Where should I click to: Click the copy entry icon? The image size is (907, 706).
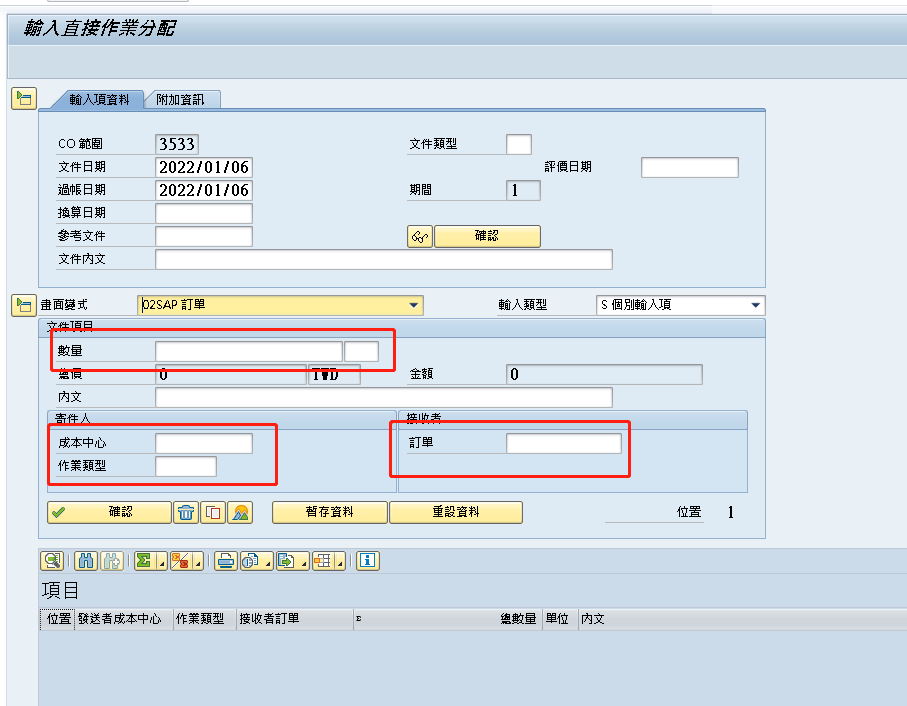tap(211, 512)
